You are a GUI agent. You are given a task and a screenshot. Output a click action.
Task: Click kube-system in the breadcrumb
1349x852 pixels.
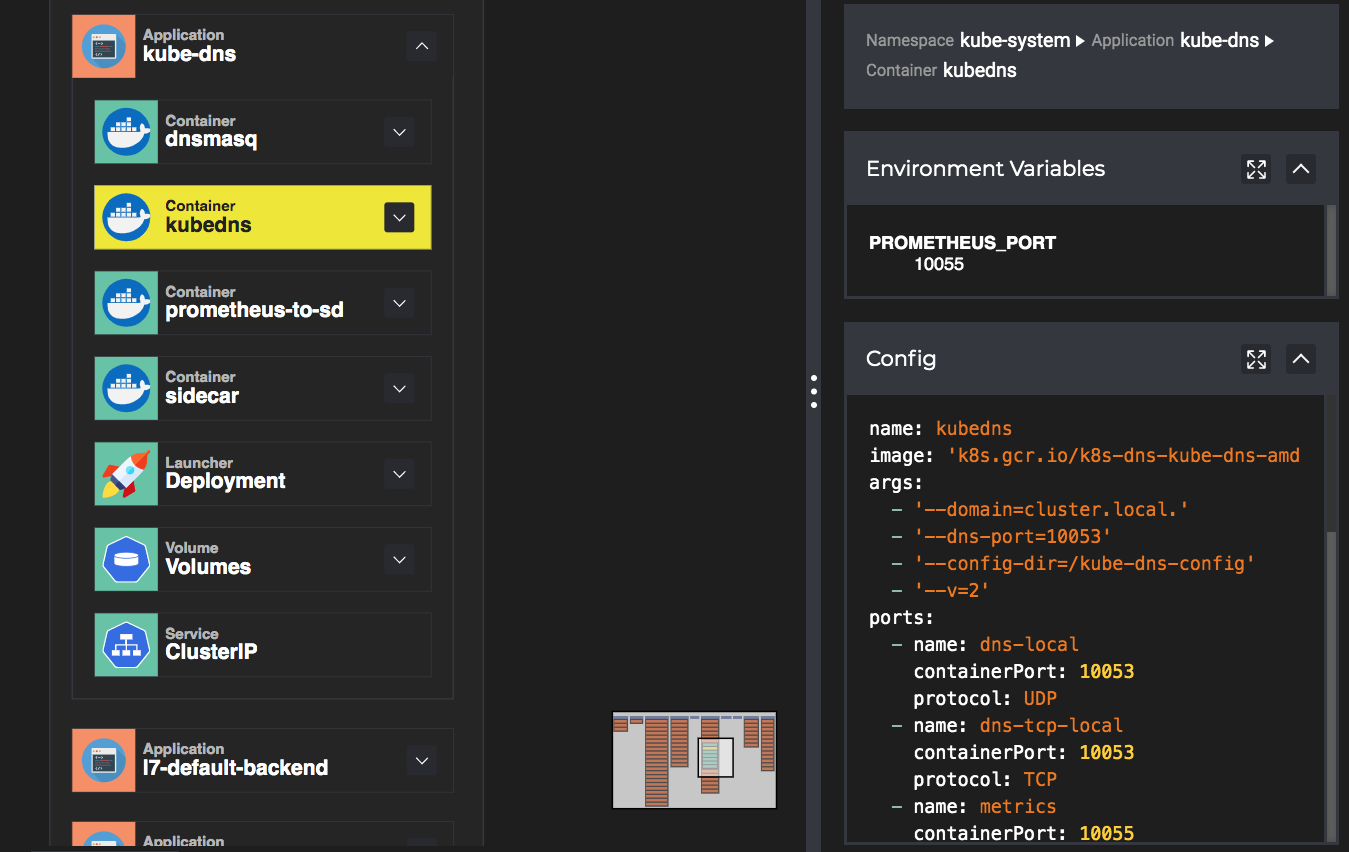(x=1015, y=41)
